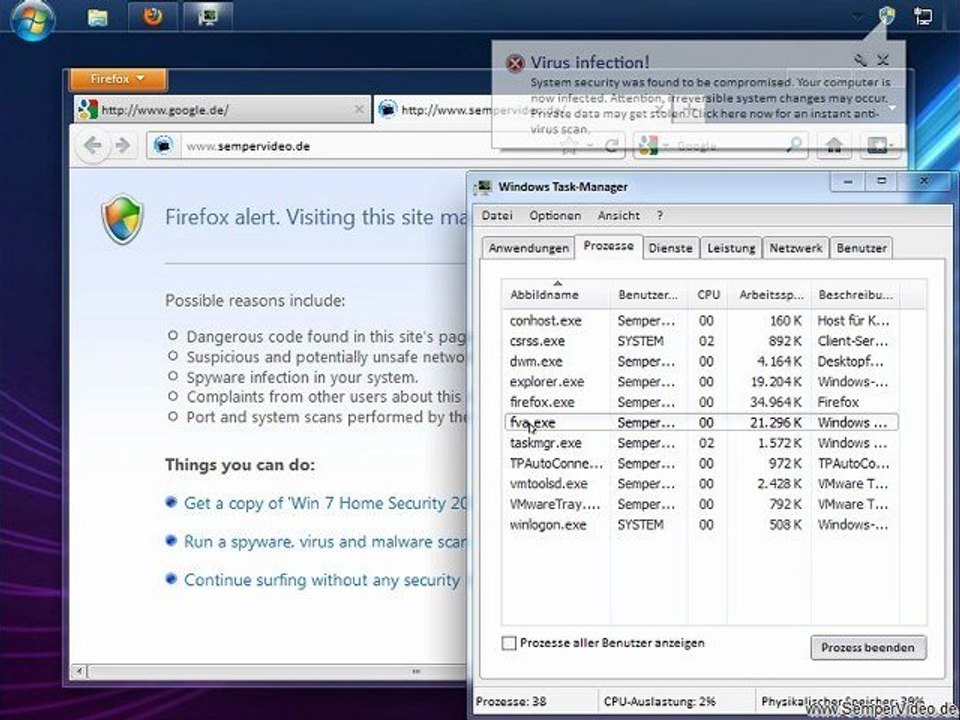Click the Virus infection popup message text
The width and height of the screenshot is (960, 720).
click(x=710, y=105)
